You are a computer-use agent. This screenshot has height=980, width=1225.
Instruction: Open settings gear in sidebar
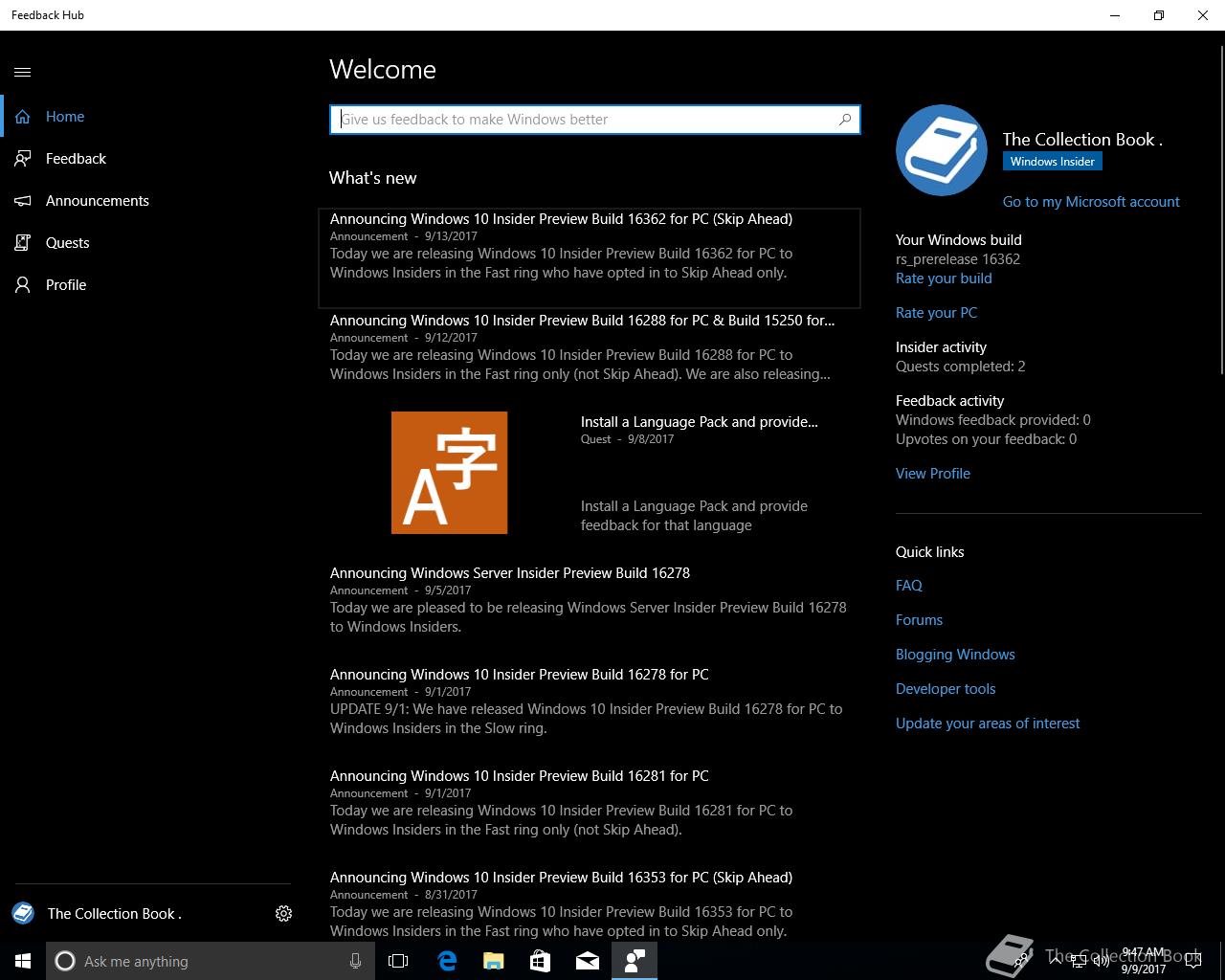(x=283, y=914)
